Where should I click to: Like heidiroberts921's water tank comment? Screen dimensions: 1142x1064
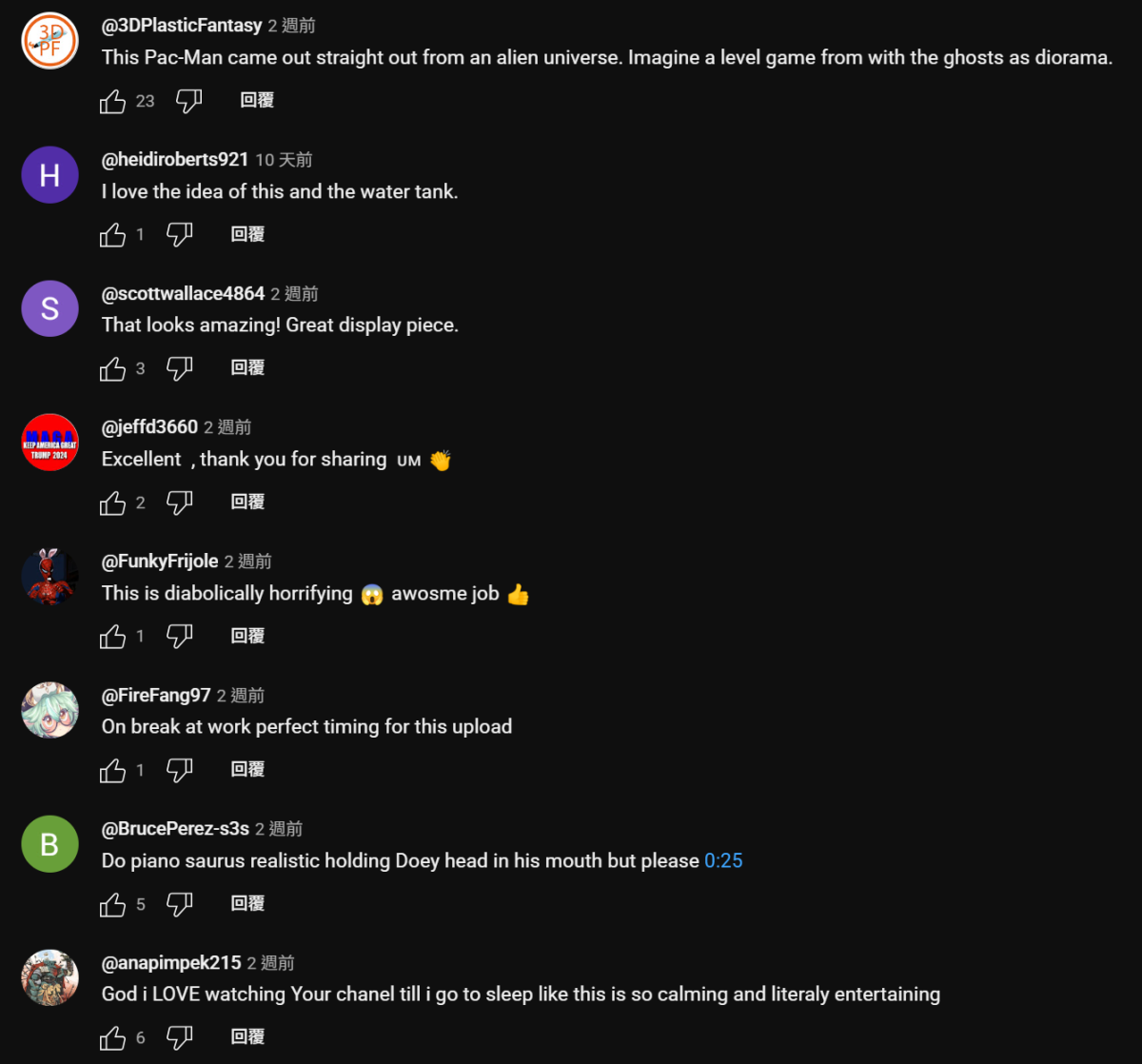(x=112, y=234)
